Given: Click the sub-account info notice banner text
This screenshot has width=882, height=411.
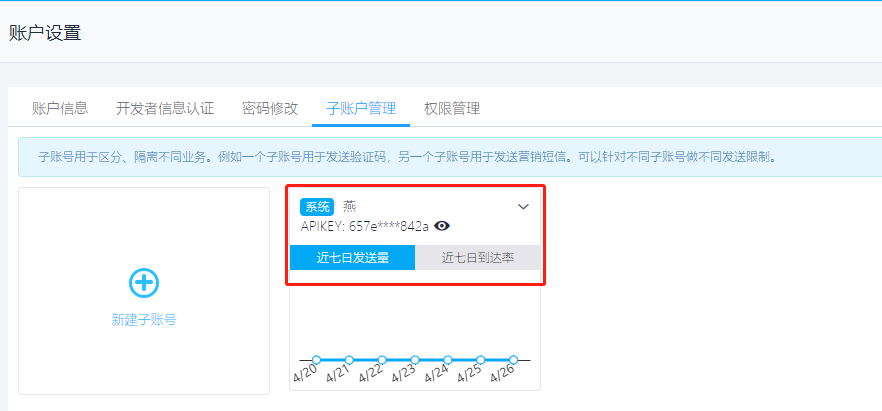Looking at the screenshot, I should click(x=407, y=157).
